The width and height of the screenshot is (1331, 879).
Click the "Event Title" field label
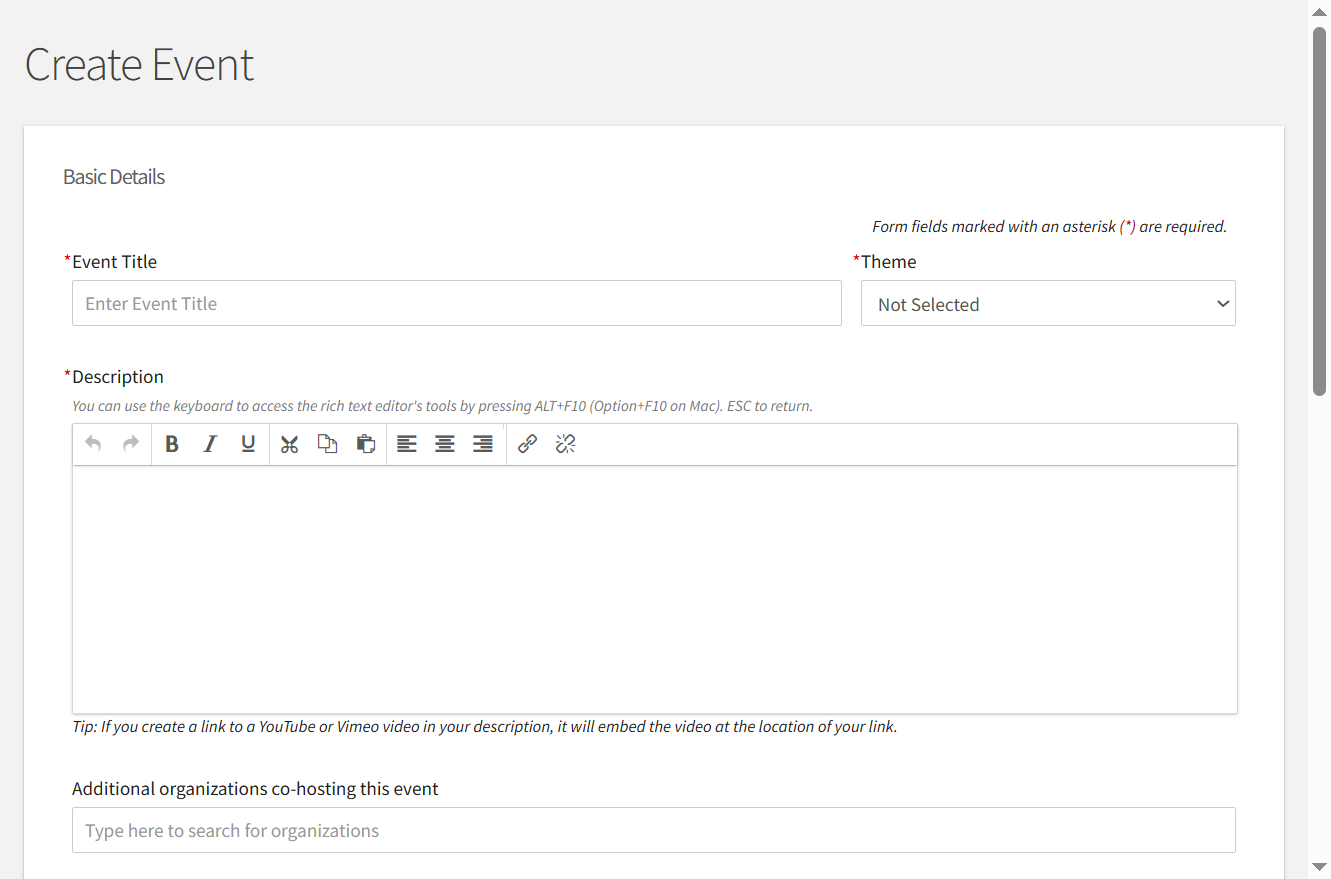click(114, 262)
